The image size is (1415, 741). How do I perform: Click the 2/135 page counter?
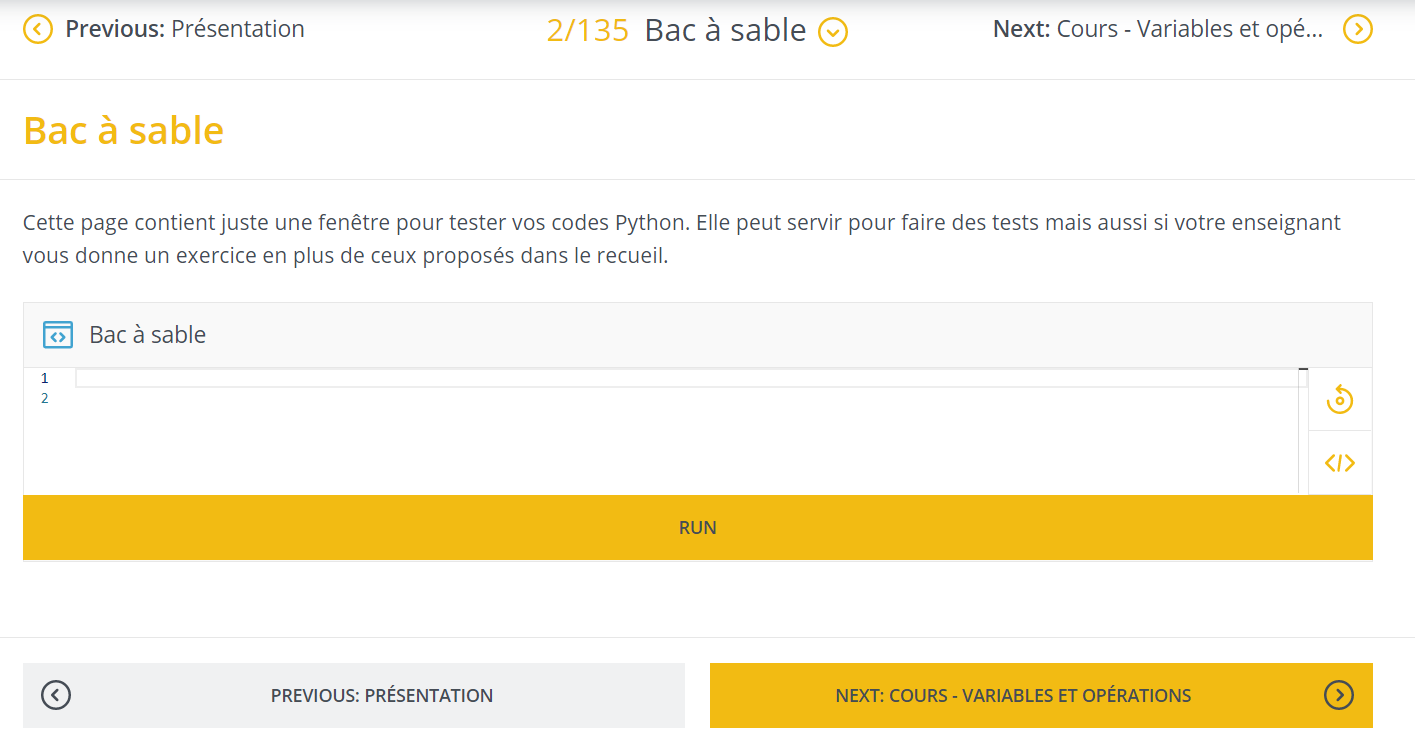588,30
